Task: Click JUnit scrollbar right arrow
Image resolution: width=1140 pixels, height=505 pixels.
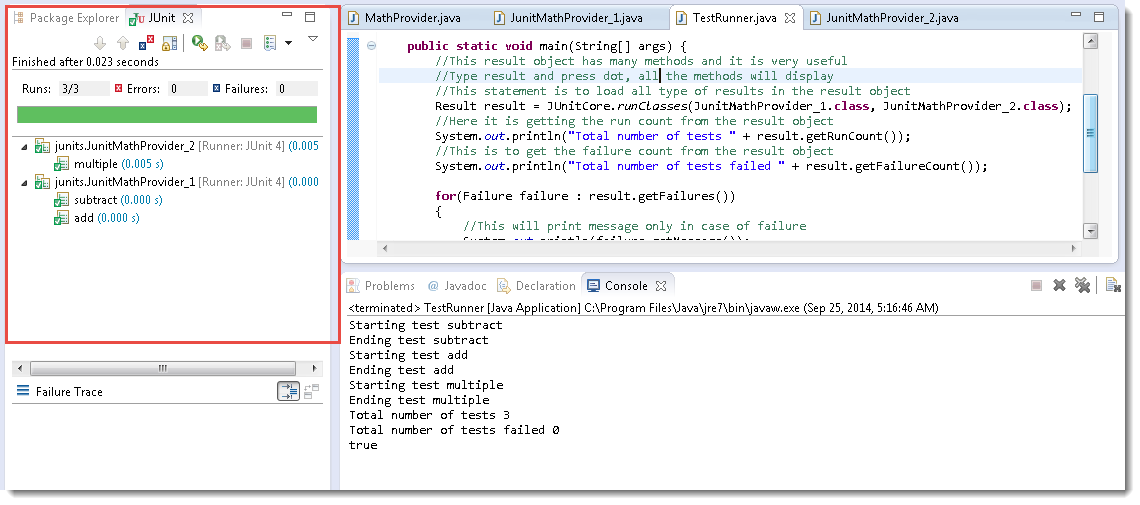Action: point(314,368)
